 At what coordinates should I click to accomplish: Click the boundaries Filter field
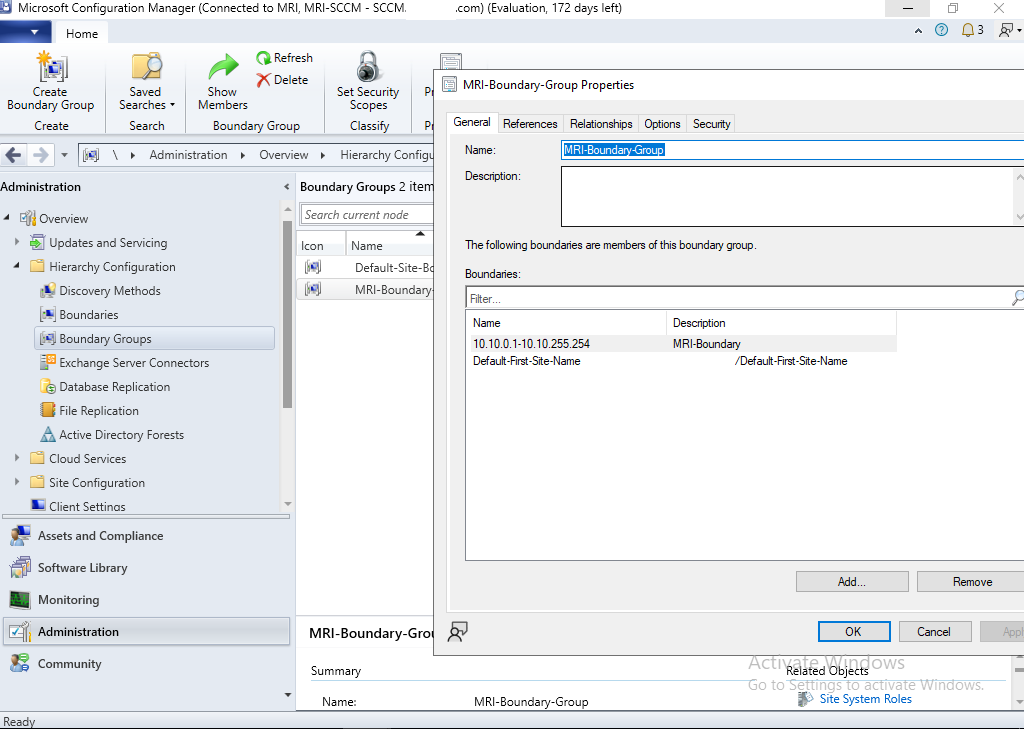738,298
